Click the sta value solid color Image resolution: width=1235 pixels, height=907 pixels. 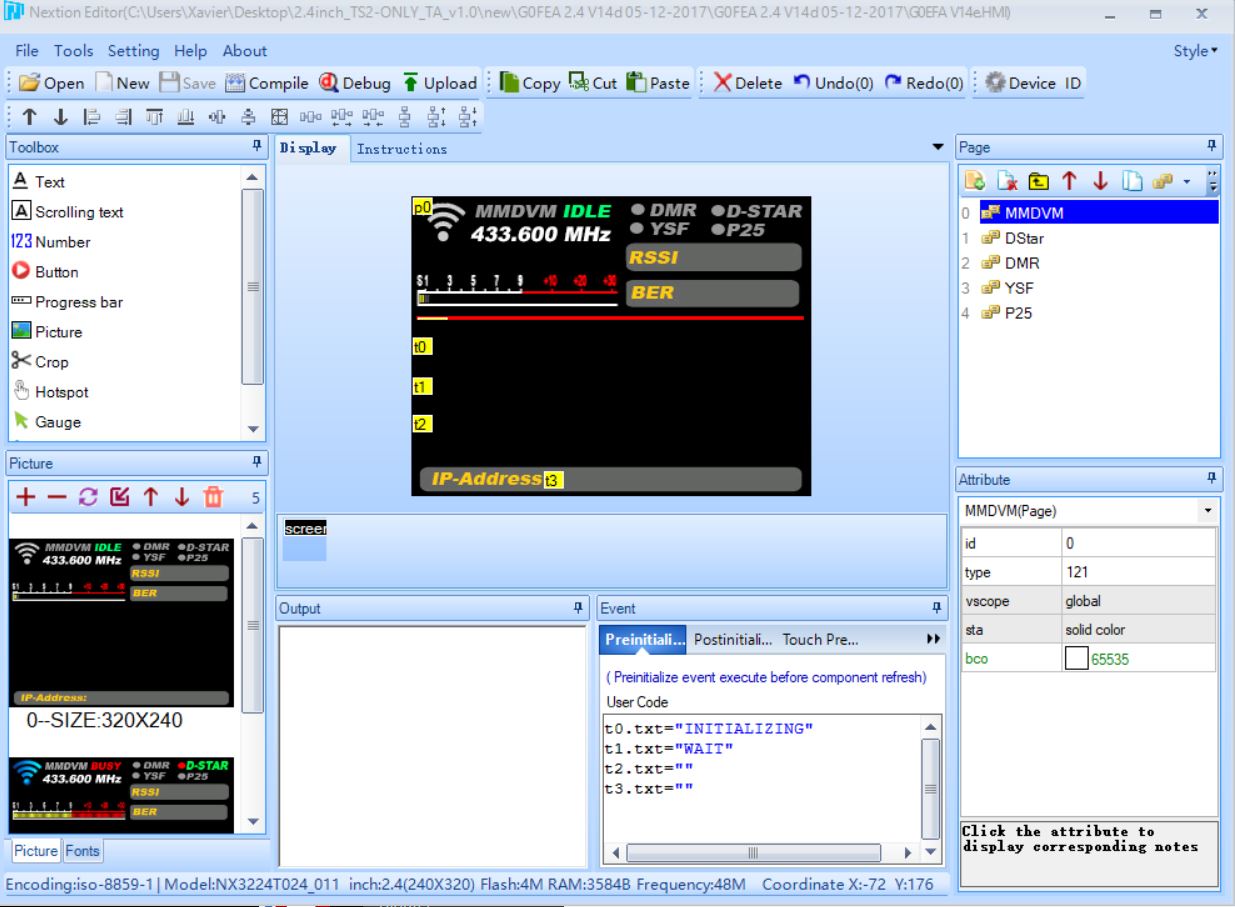pos(1138,630)
